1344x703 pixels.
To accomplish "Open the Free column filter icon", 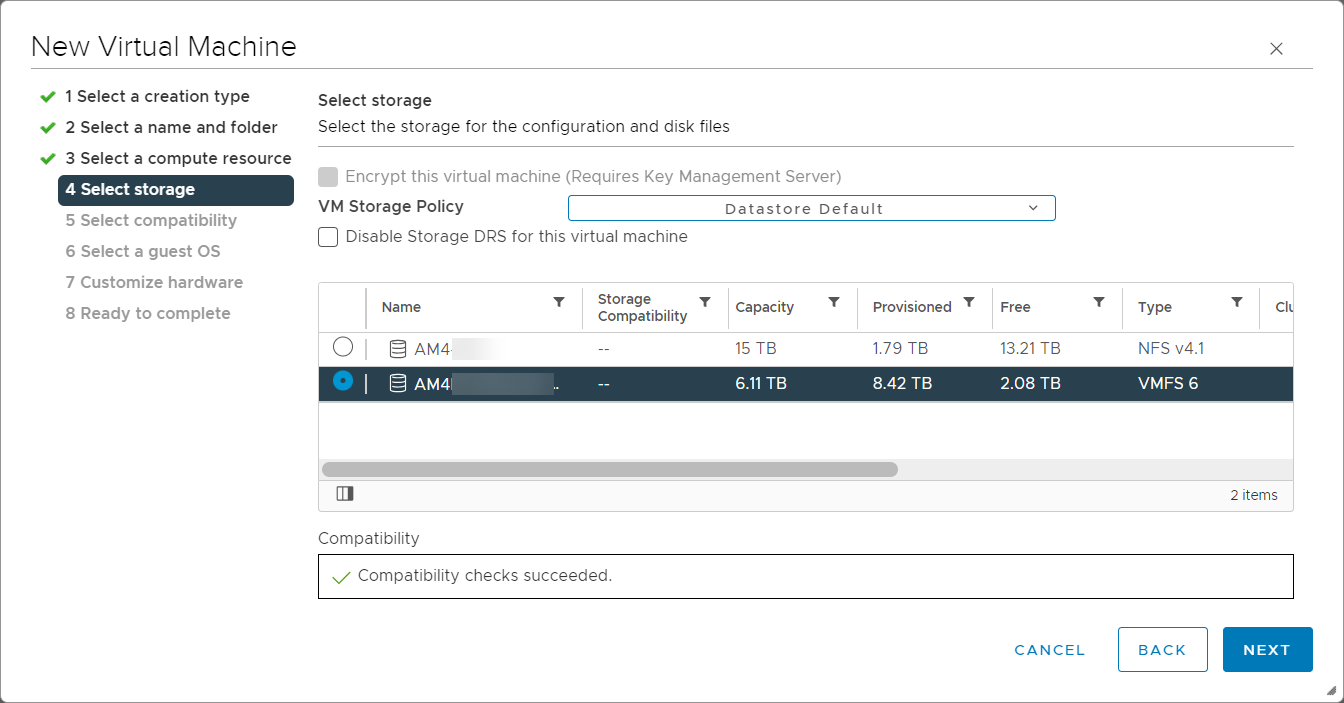I will click(x=1099, y=302).
